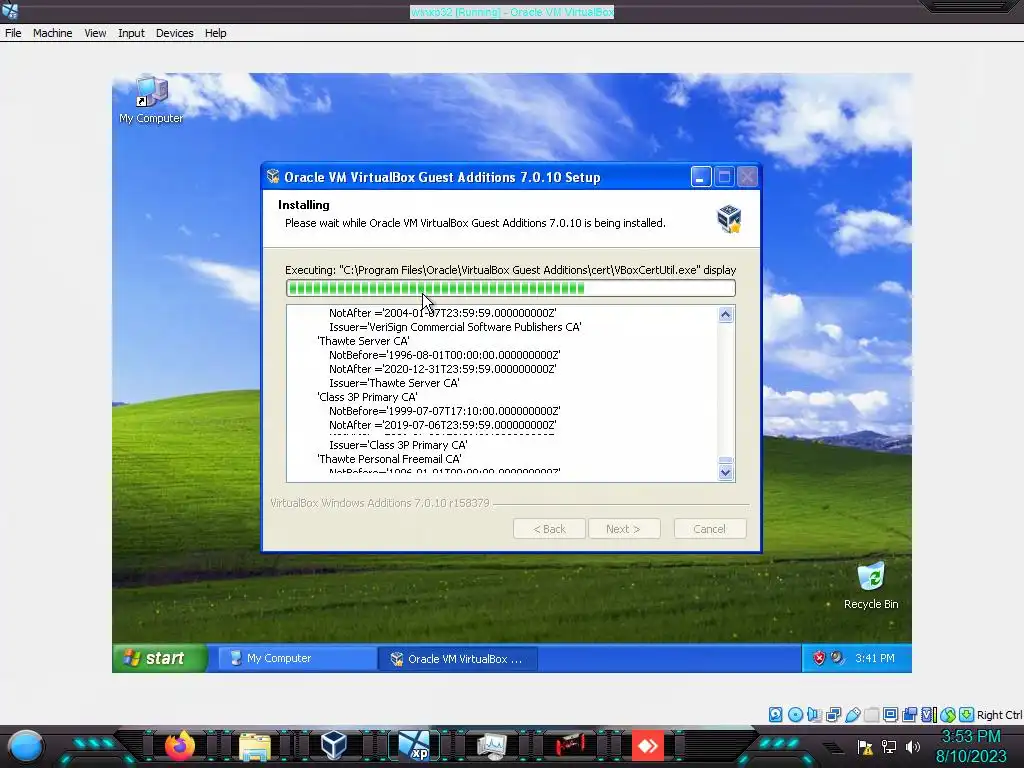Click the host clock showing 3:53 PM
Image resolution: width=1024 pixels, height=768 pixels.
[970, 737]
